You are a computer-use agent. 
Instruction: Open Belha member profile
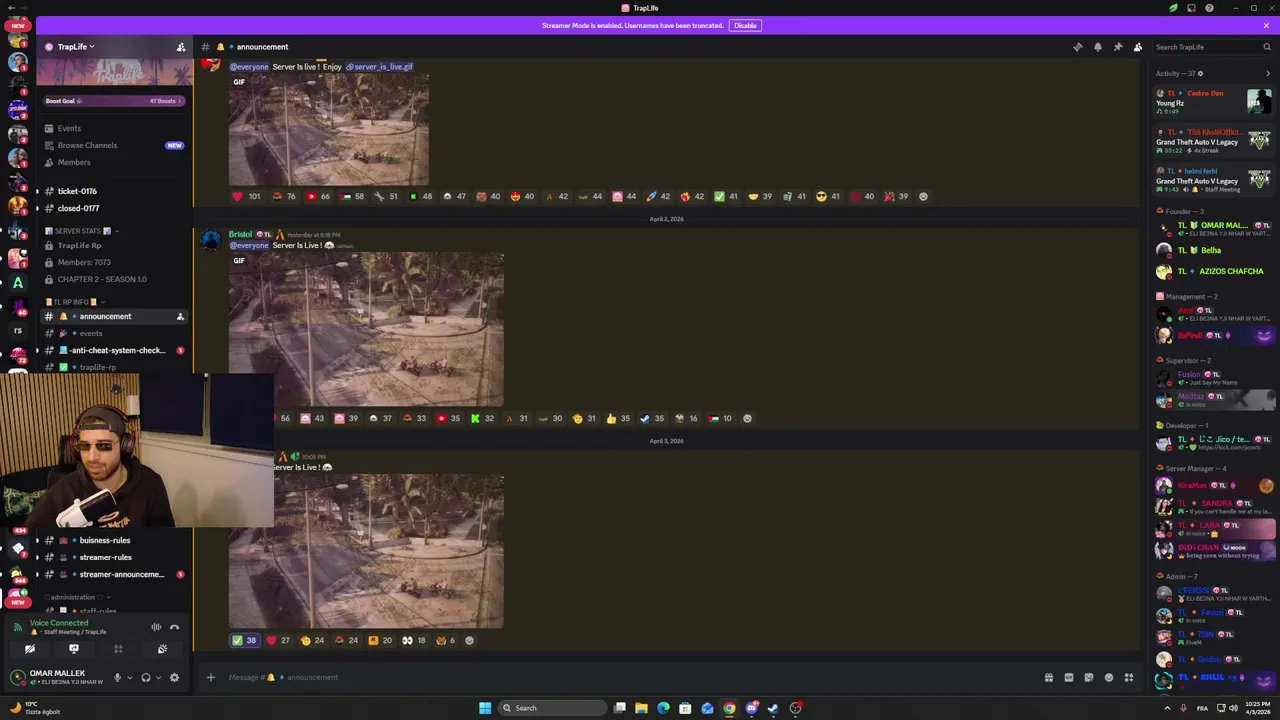pyautogui.click(x=1214, y=250)
